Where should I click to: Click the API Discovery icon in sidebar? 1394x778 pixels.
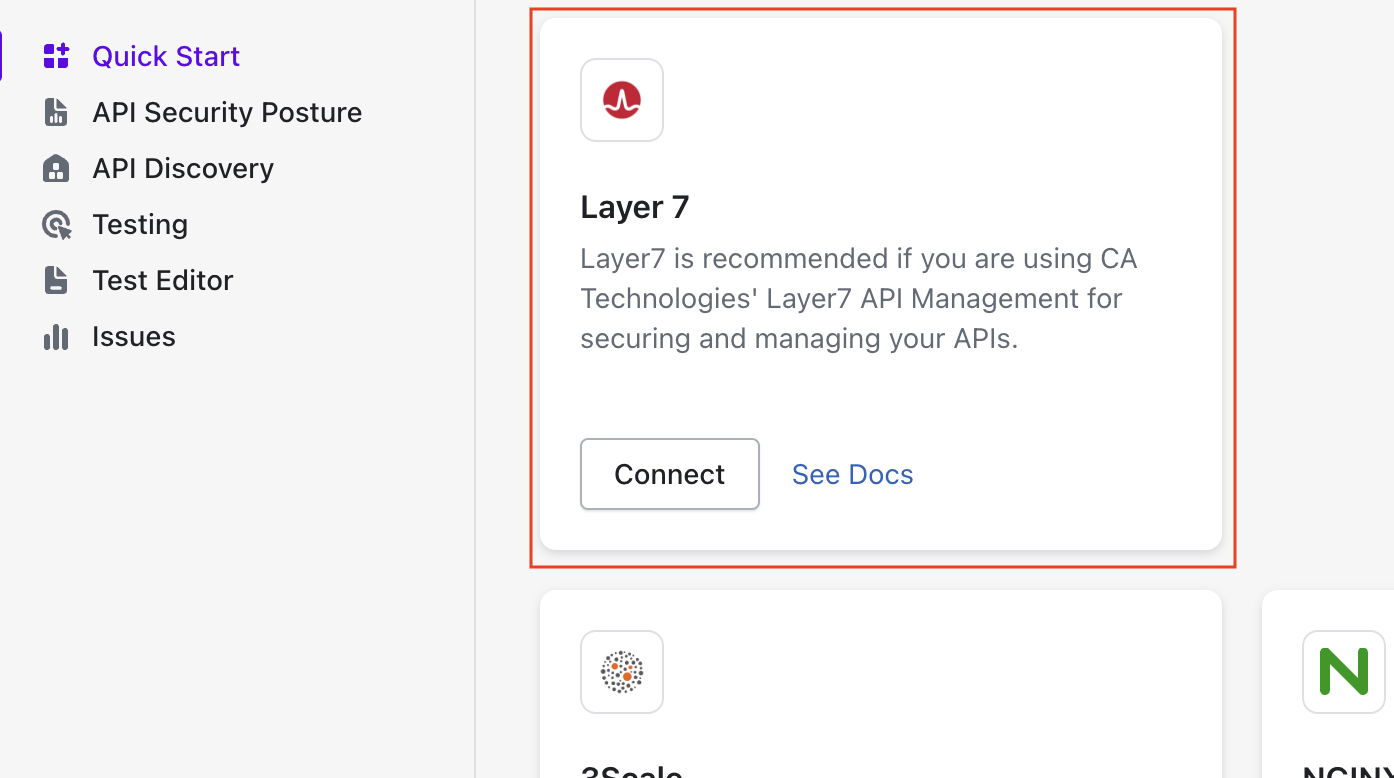(x=56, y=168)
